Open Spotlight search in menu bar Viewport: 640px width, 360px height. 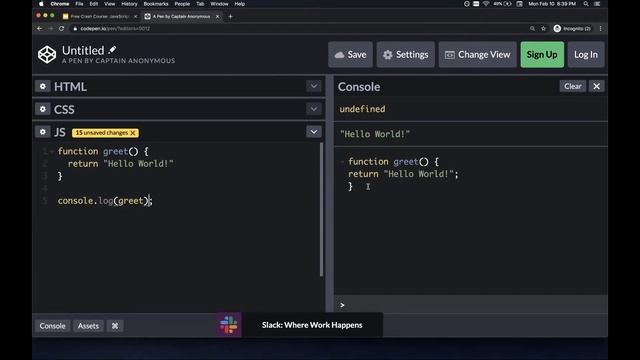tap(586, 4)
